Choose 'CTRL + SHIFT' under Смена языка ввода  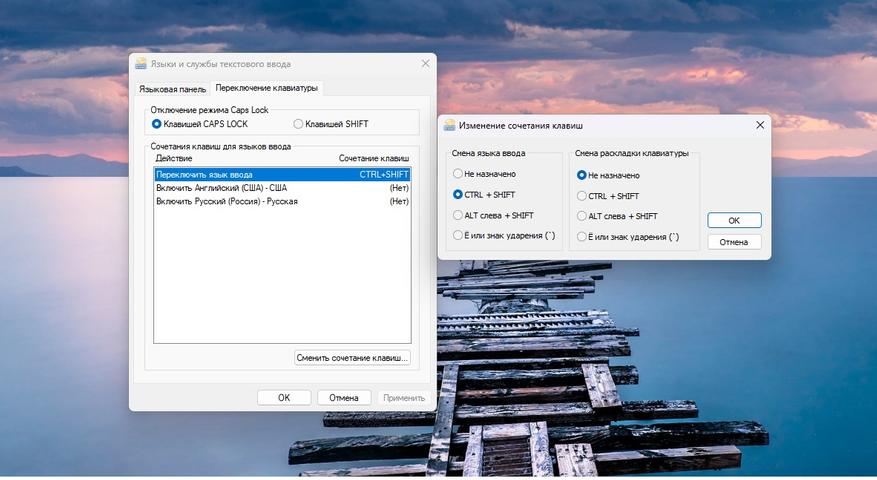point(458,195)
